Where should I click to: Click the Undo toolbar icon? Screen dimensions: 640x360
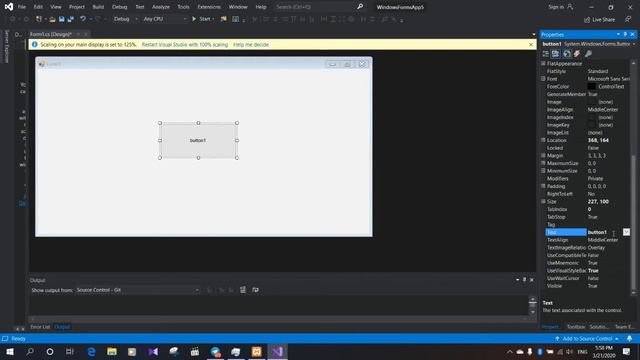[83, 19]
